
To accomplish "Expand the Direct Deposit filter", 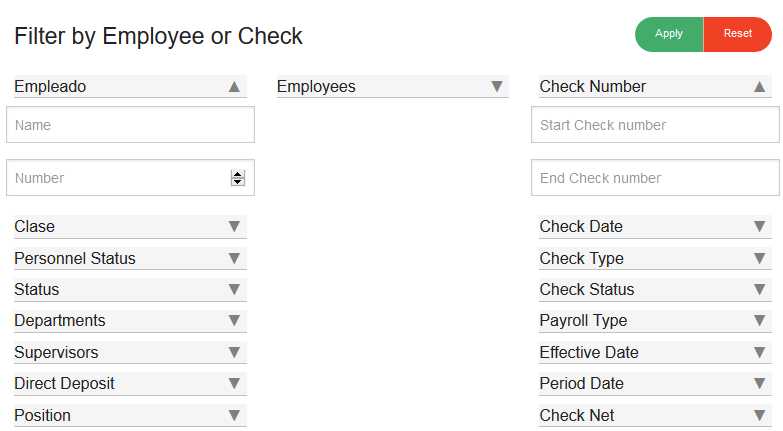I will click(x=234, y=383).
